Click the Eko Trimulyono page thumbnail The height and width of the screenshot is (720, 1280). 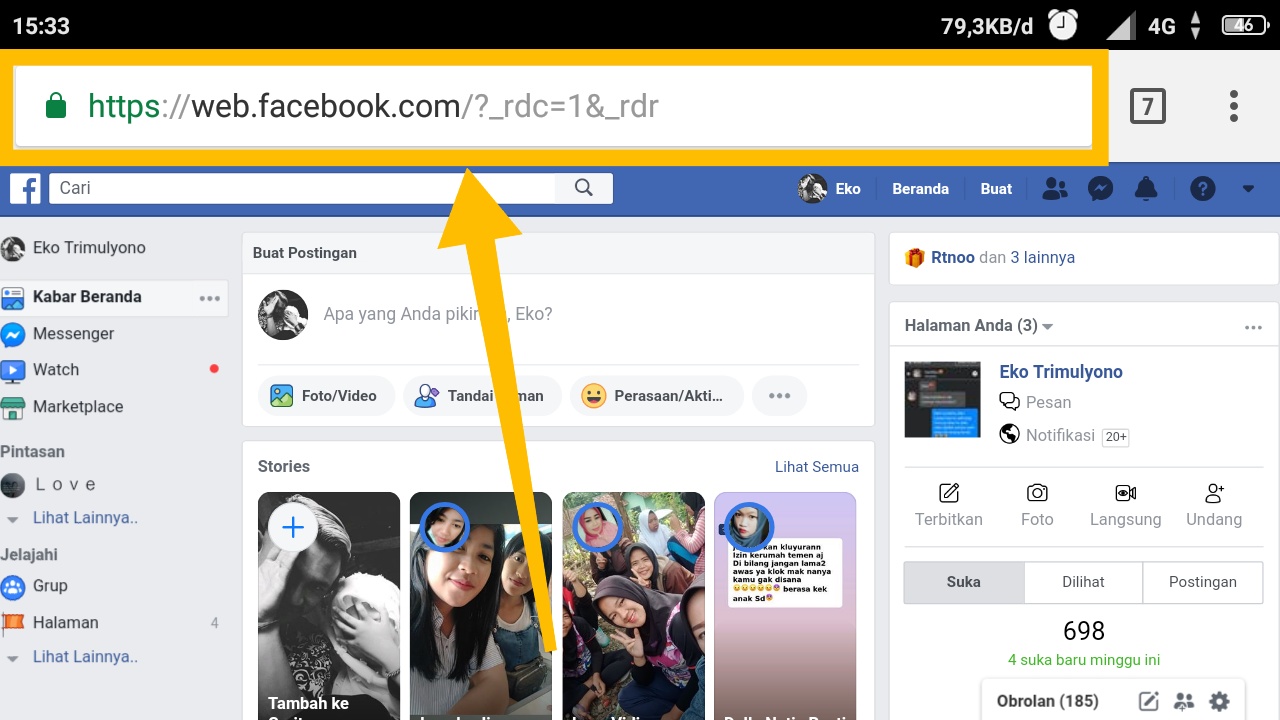(x=942, y=399)
